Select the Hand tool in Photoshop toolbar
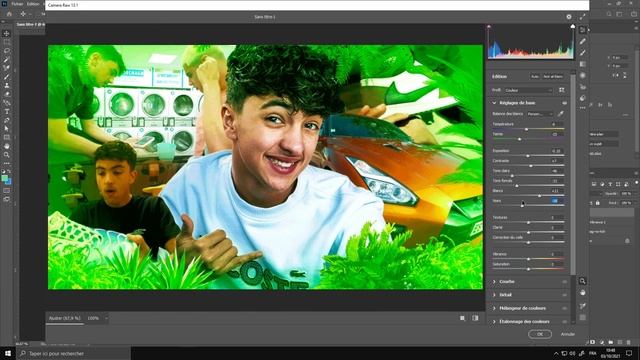Image resolution: width=640 pixels, height=360 pixels. tap(7, 146)
